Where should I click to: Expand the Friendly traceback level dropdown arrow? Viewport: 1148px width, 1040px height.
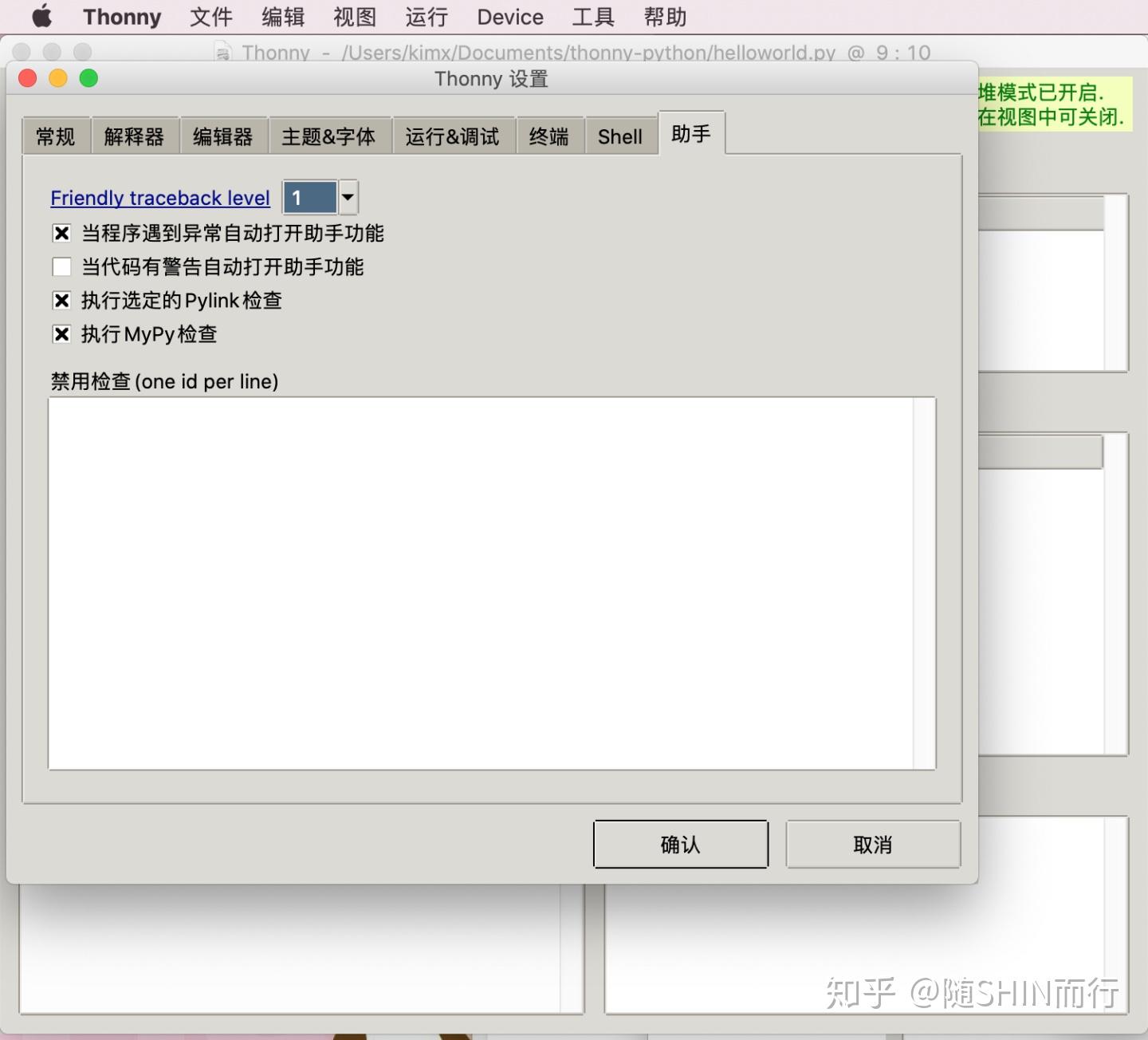pos(348,197)
